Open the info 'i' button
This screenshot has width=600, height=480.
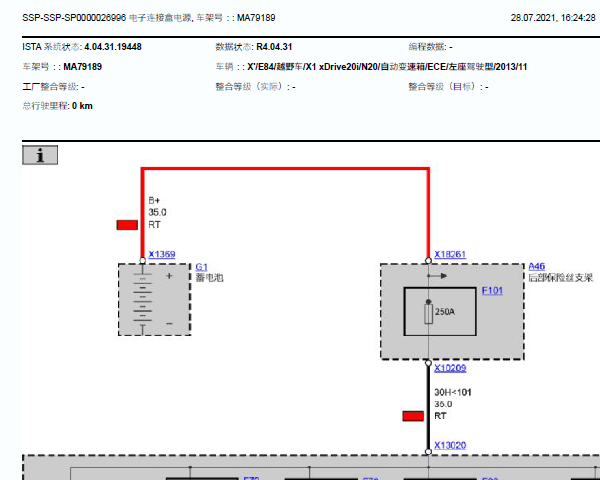pyautogui.click(x=40, y=155)
